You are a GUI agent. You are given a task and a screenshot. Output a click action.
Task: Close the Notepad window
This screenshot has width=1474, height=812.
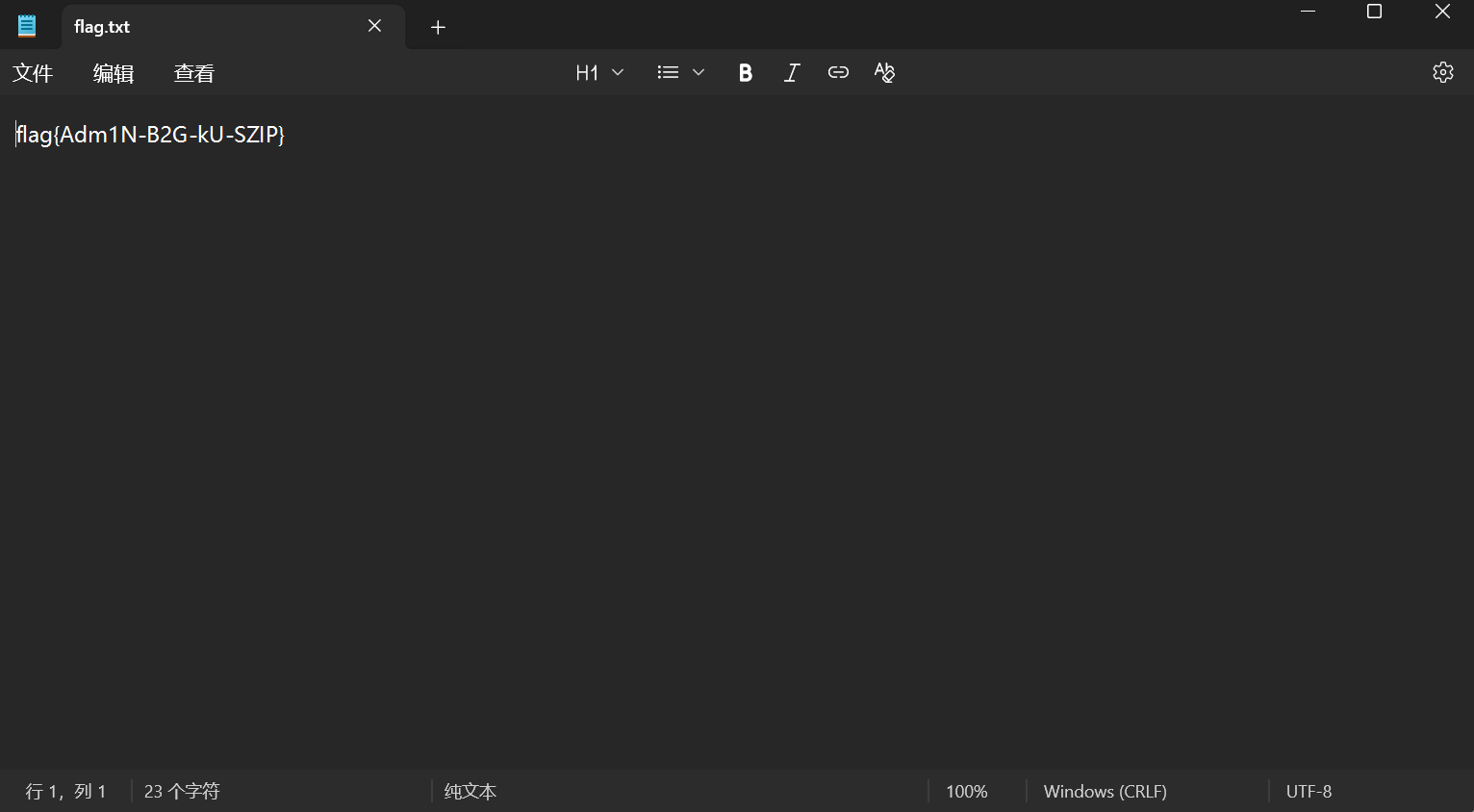point(1442,12)
